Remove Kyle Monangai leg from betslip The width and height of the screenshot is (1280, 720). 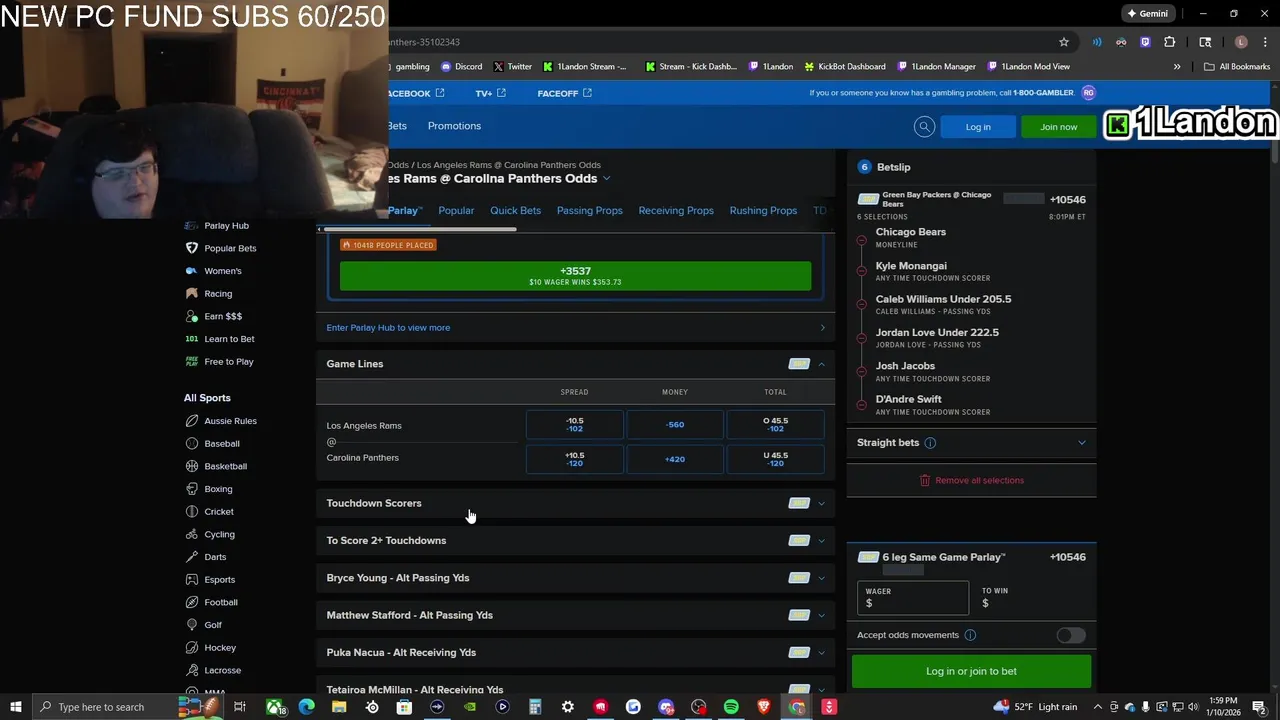861,272
